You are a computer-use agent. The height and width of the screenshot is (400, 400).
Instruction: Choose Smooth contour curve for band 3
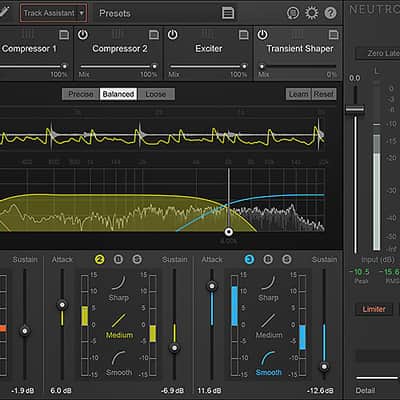tap(269, 363)
